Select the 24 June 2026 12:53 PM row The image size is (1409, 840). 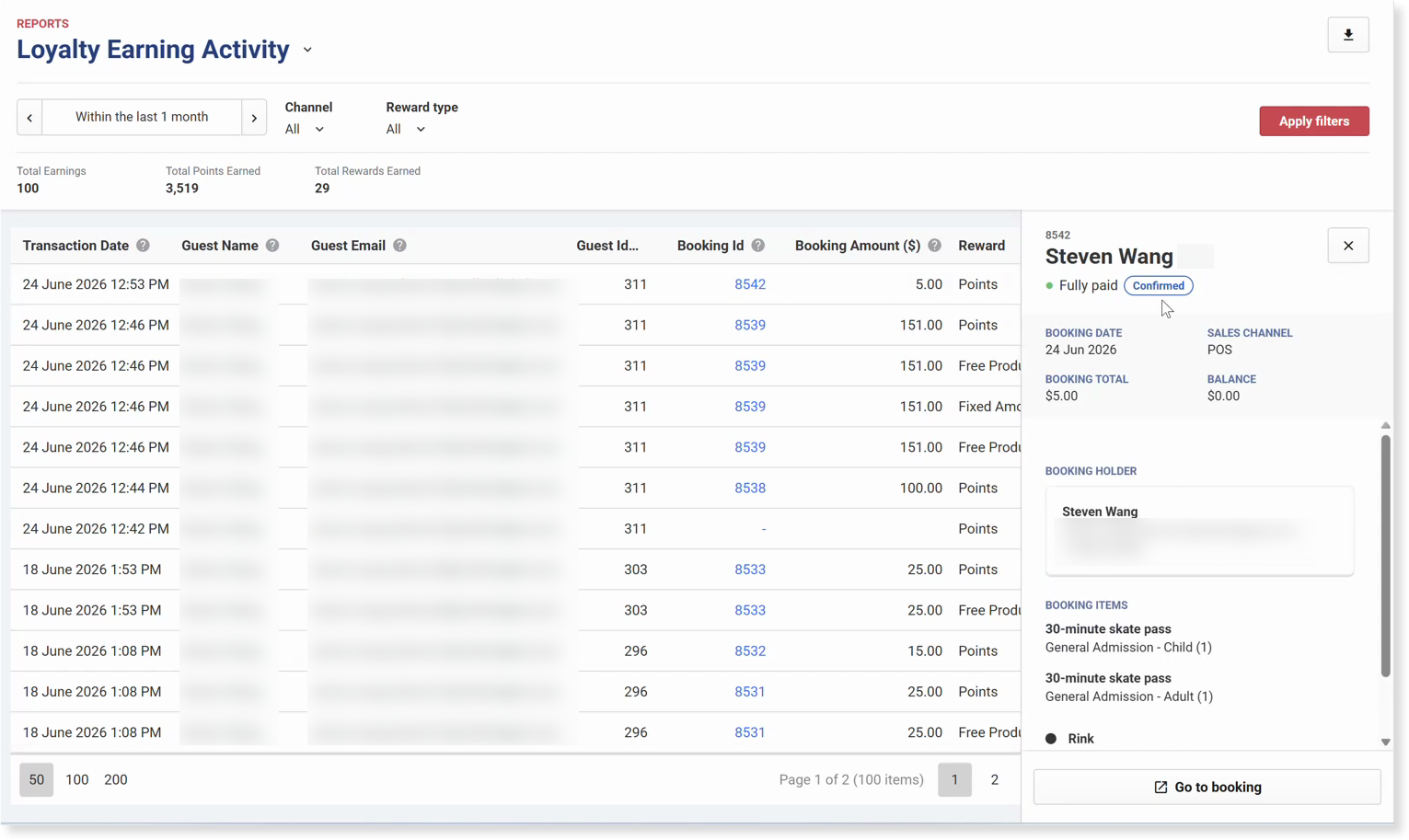pyautogui.click(x=515, y=284)
